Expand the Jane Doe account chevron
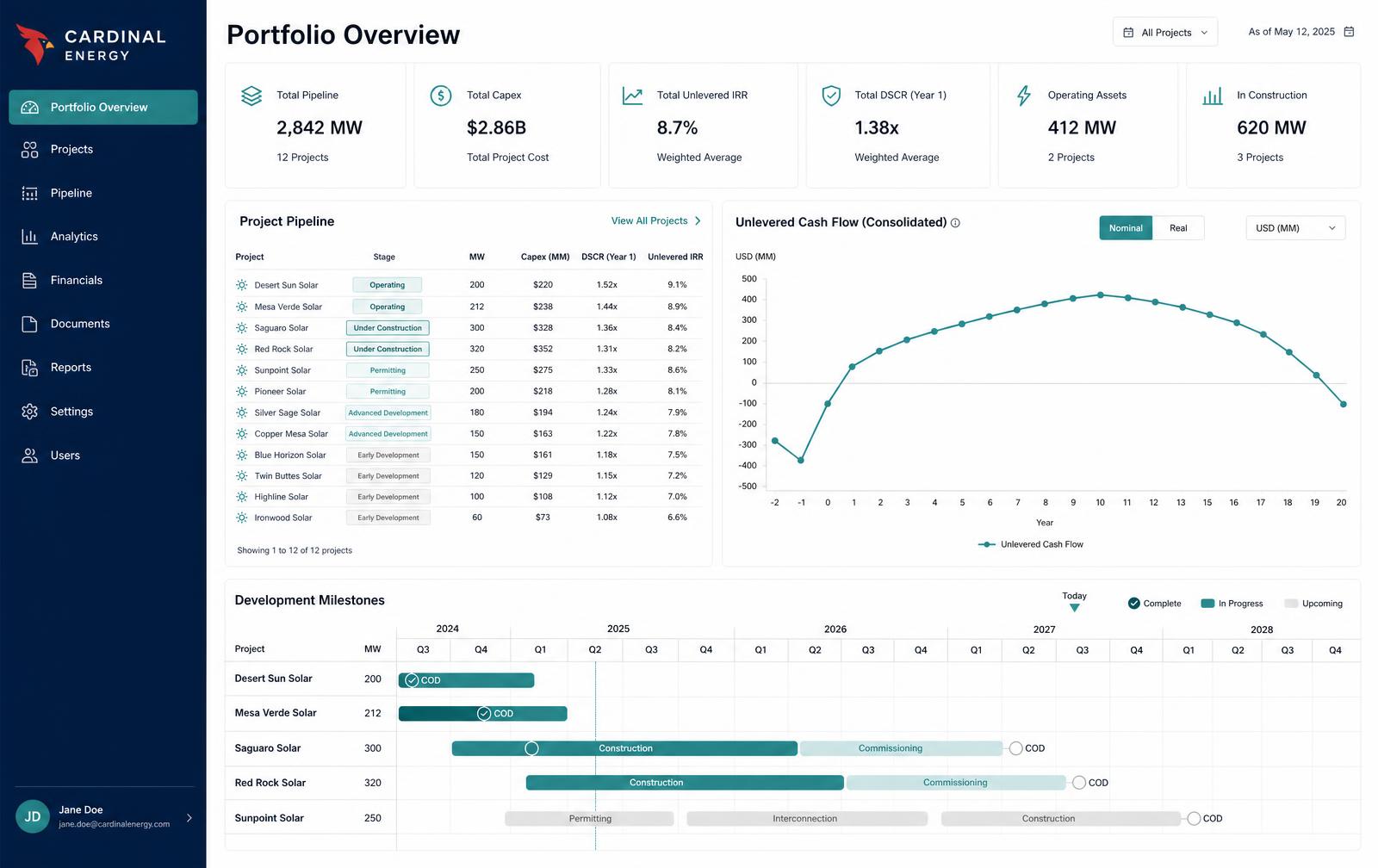The width and height of the screenshot is (1378, 868). click(x=189, y=818)
